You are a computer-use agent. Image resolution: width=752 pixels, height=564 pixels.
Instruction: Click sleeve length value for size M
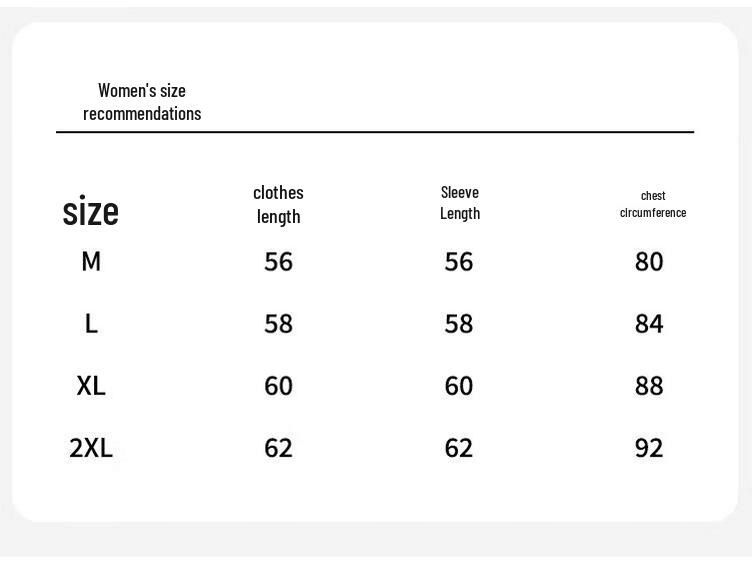click(459, 262)
